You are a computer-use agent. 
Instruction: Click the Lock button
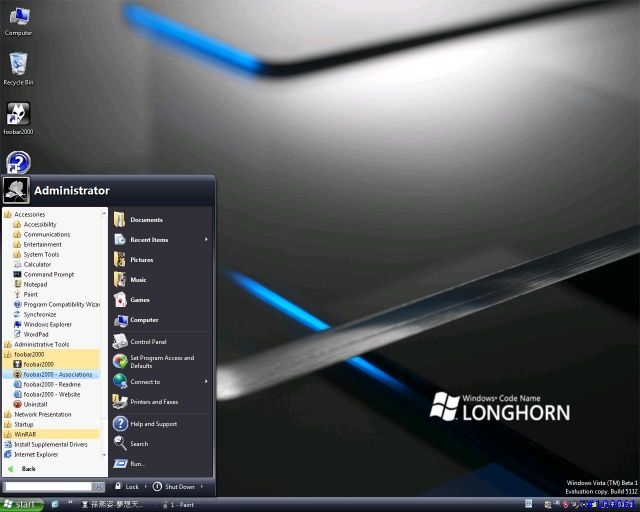[x=127, y=487]
